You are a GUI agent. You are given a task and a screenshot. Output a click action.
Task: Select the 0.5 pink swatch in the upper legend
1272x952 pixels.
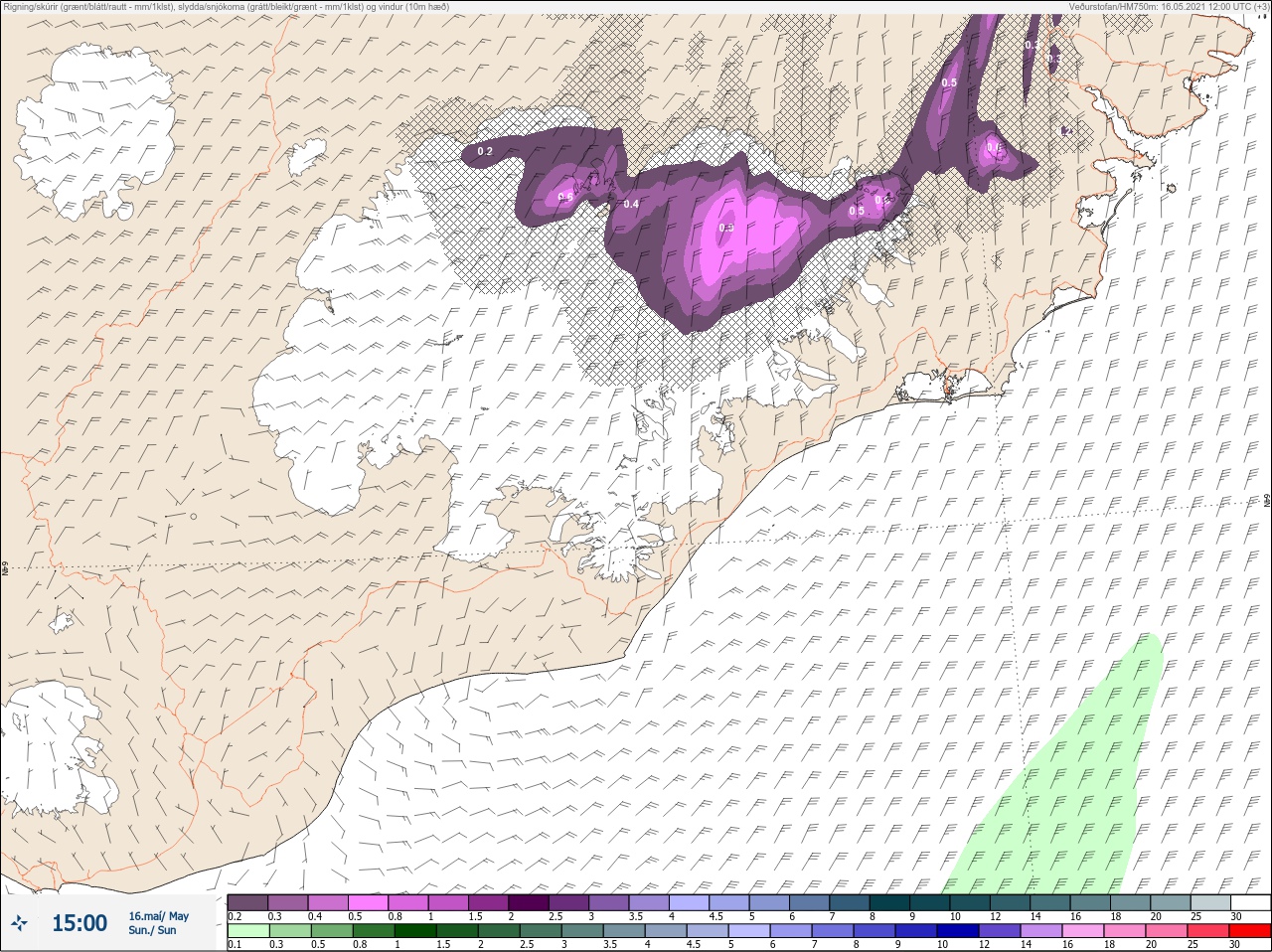point(368,902)
